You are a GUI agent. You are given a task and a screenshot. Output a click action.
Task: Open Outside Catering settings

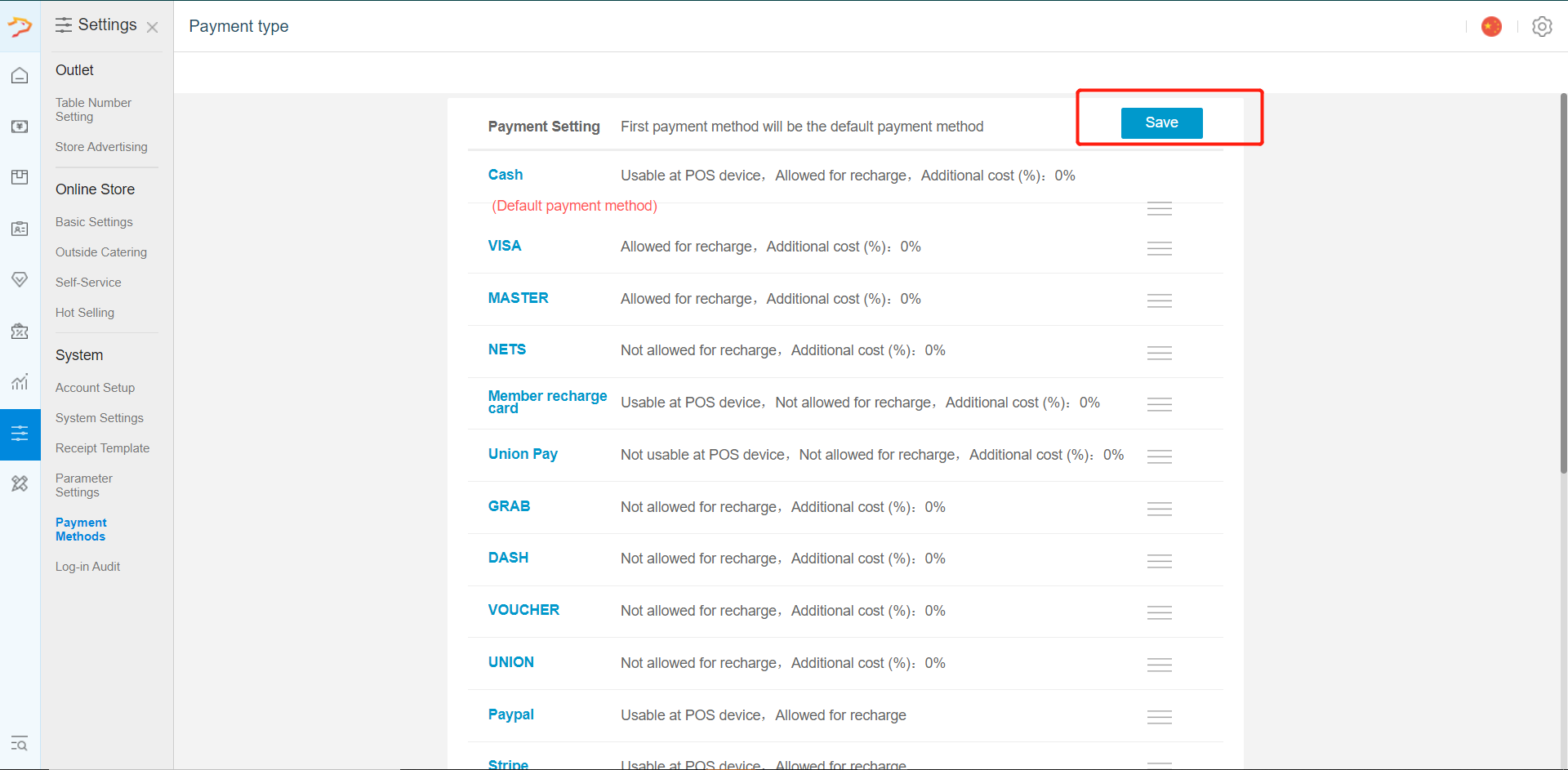tap(101, 252)
